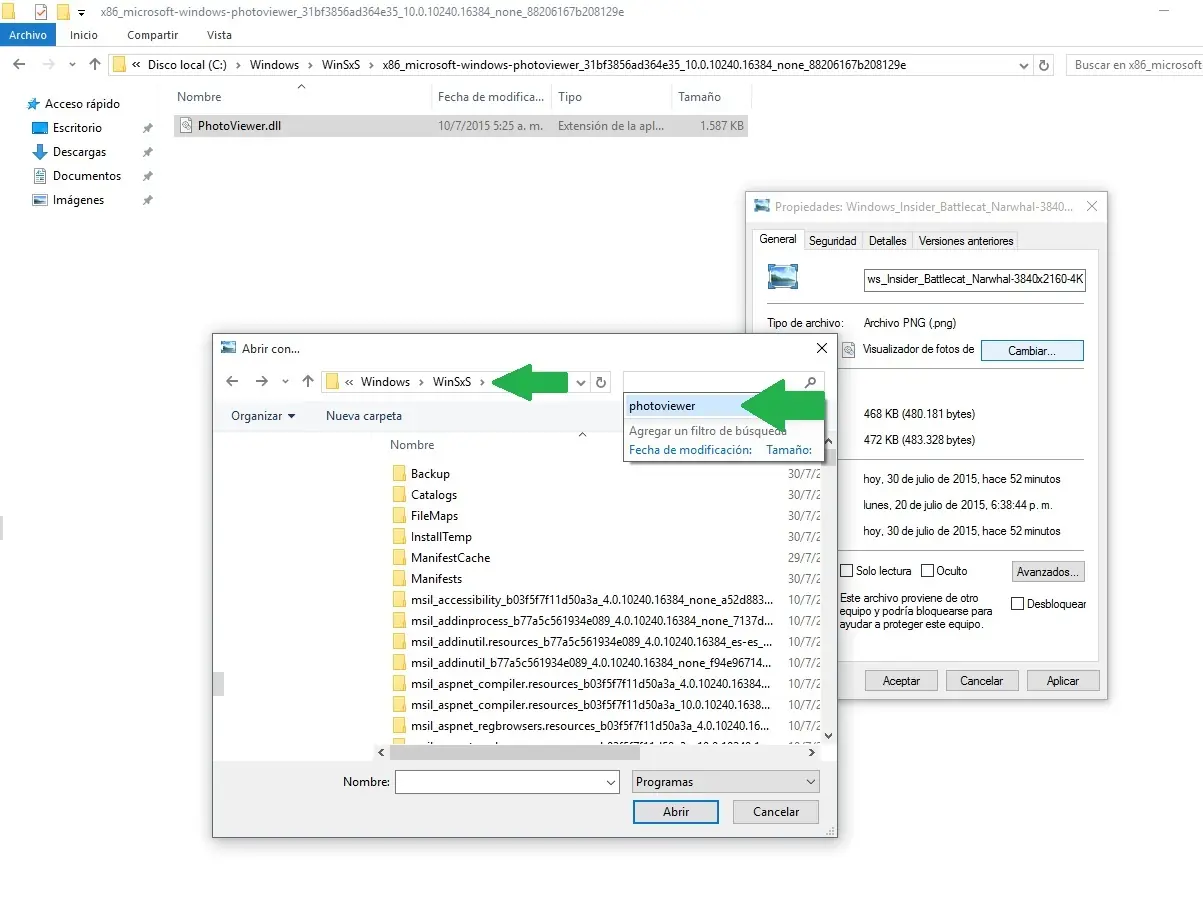The height and width of the screenshot is (916, 1203).
Task: Open the Archivo ribbon tab
Action: point(28,35)
